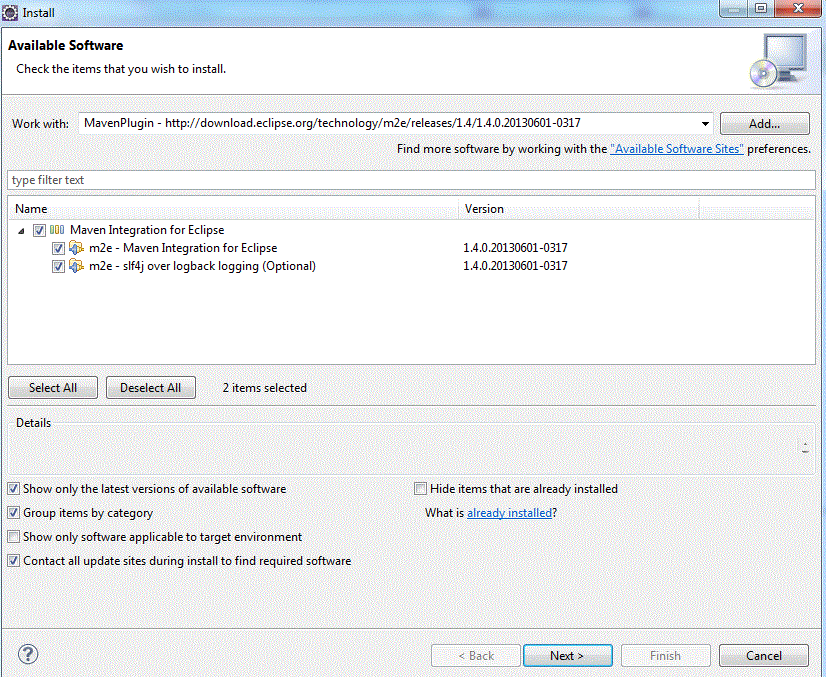Open help with the question mark icon

click(28, 654)
